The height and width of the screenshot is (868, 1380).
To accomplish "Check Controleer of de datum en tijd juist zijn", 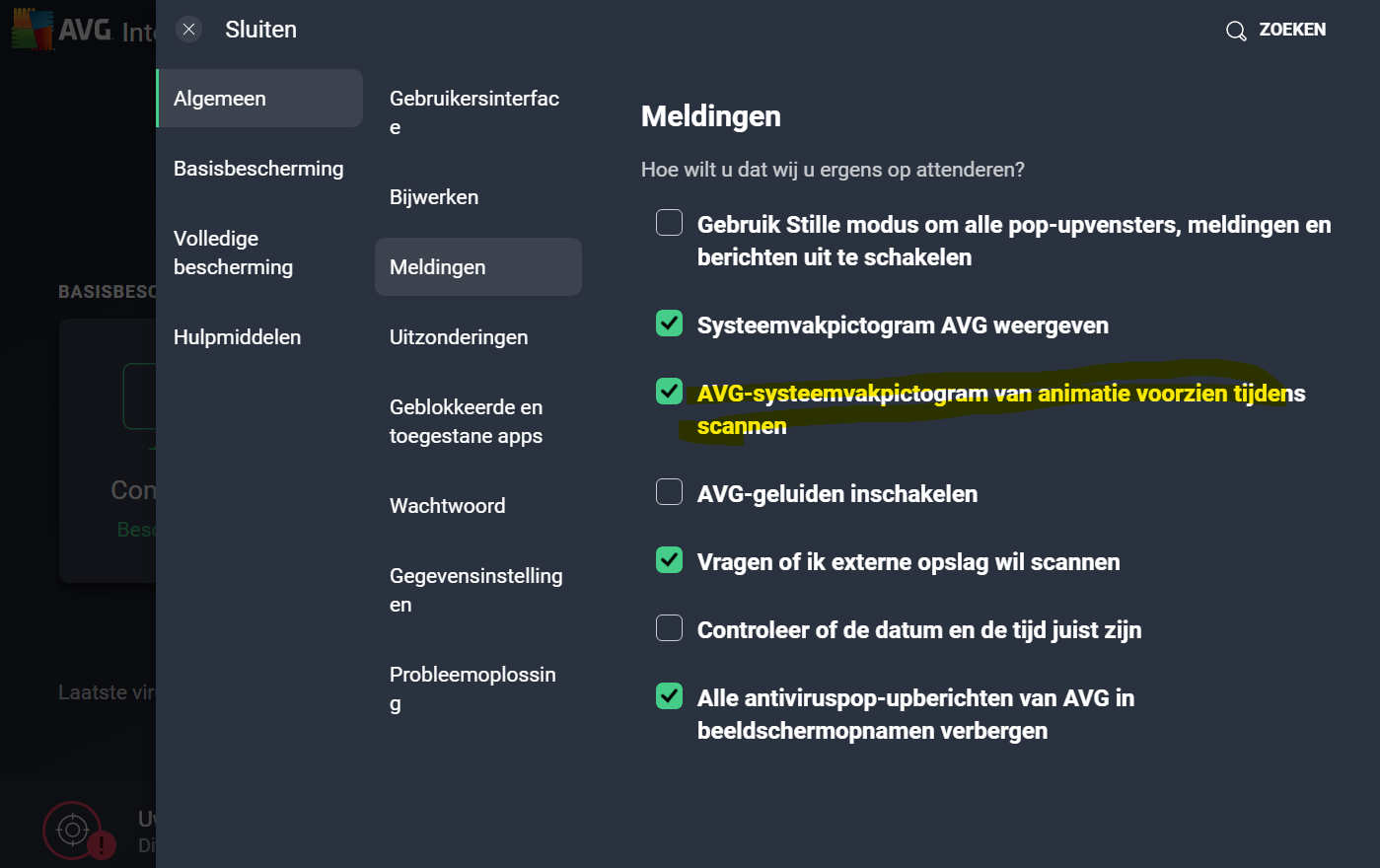I will [x=669, y=628].
